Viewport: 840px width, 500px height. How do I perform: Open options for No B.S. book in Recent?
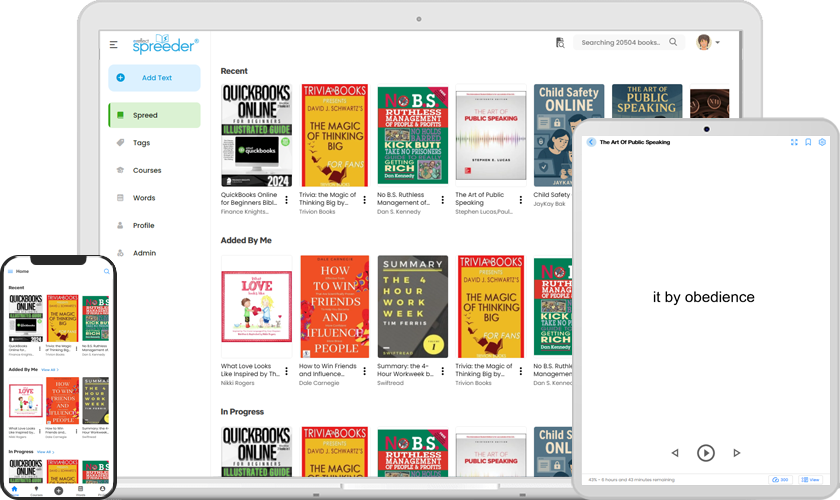coord(443,200)
